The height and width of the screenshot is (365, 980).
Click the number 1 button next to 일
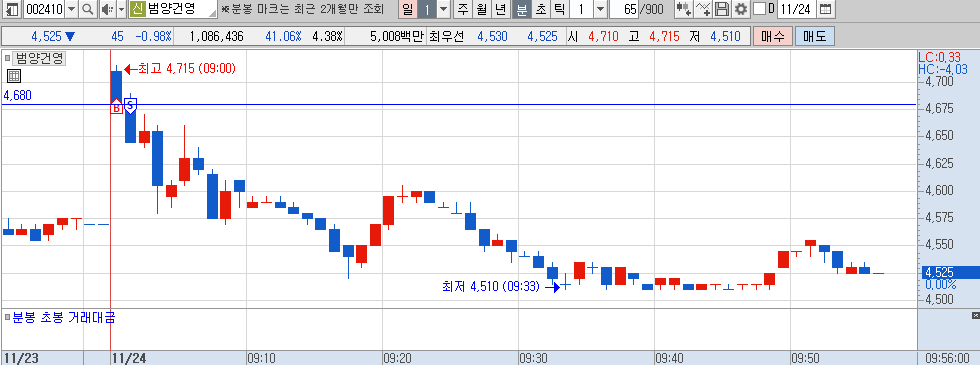pyautogui.click(x=427, y=9)
